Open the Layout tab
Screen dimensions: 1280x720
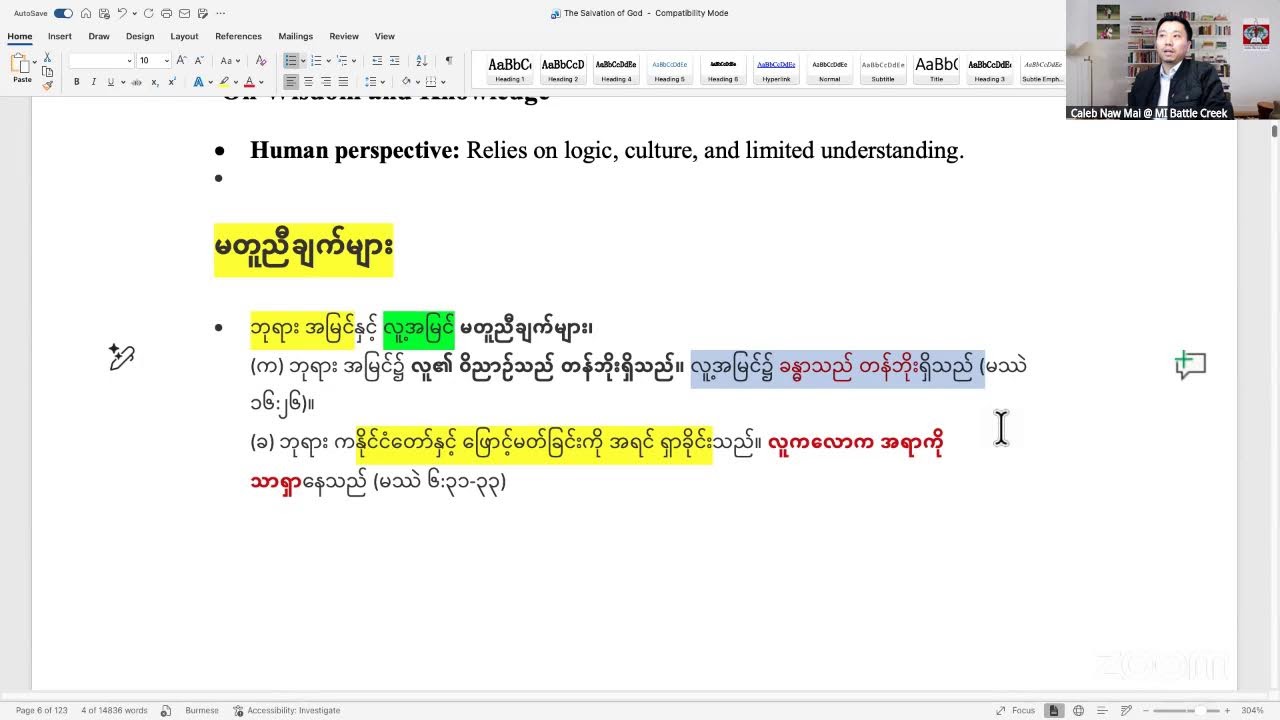pos(184,36)
